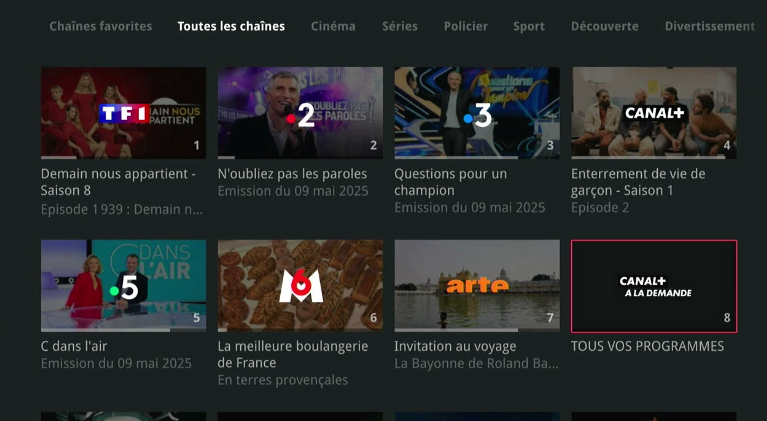
Task: Open the Cinéma category tab
Action: click(x=333, y=26)
